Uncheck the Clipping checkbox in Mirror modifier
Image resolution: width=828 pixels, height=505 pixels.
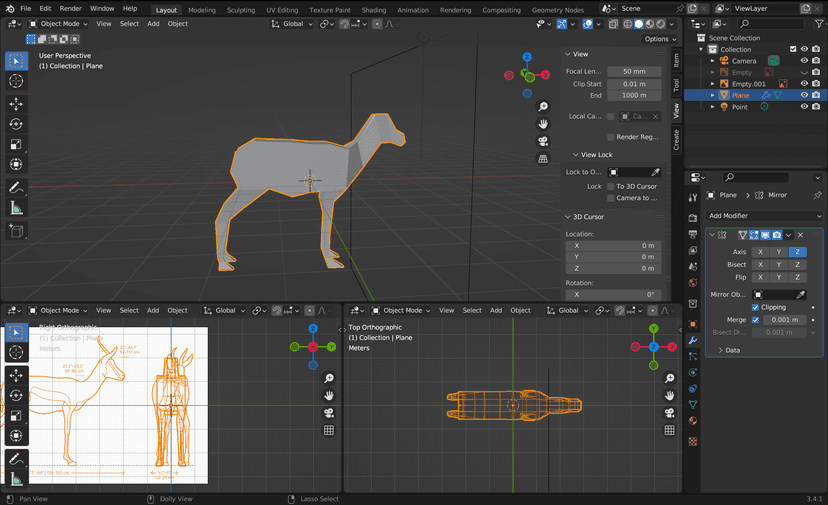coord(755,307)
